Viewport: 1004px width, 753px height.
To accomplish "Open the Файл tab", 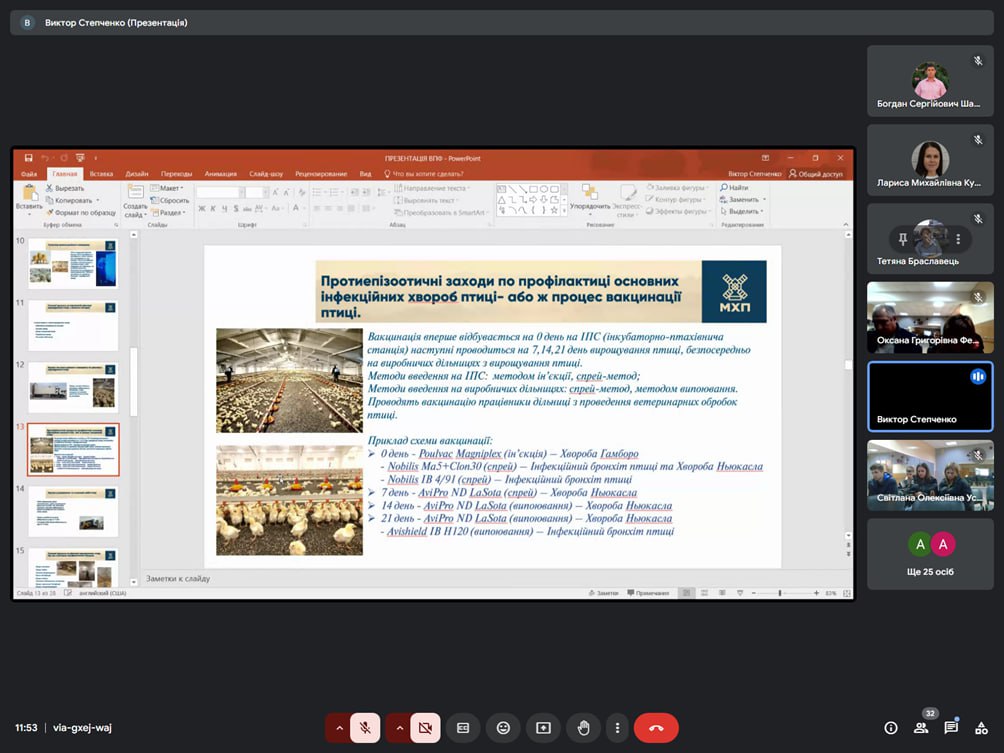I will pos(29,174).
